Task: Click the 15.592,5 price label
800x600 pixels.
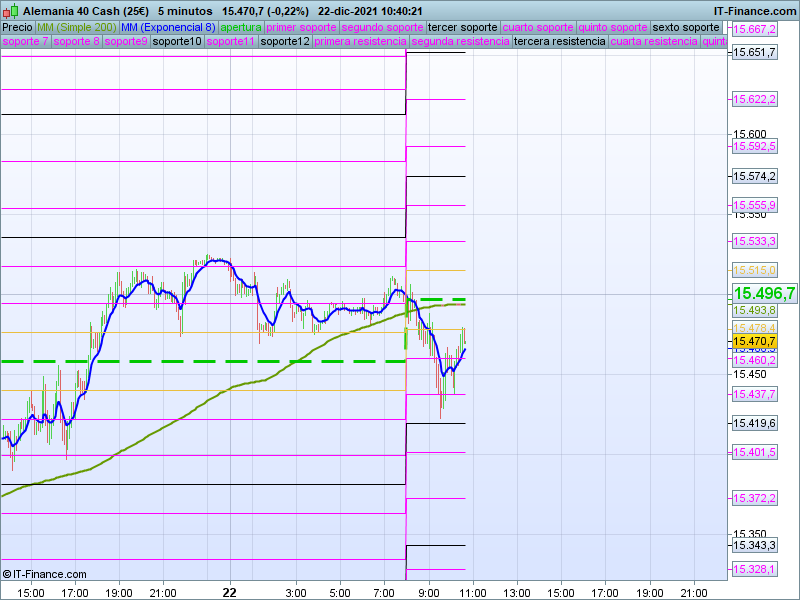Action: point(754,146)
